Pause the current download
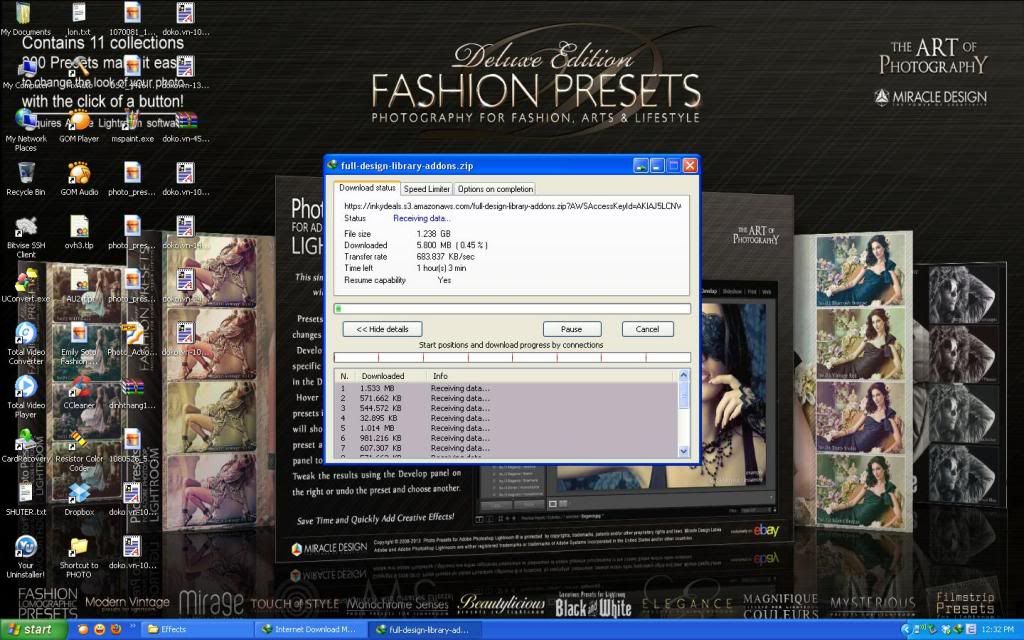Viewport: 1024px width, 640px height. 571,329
